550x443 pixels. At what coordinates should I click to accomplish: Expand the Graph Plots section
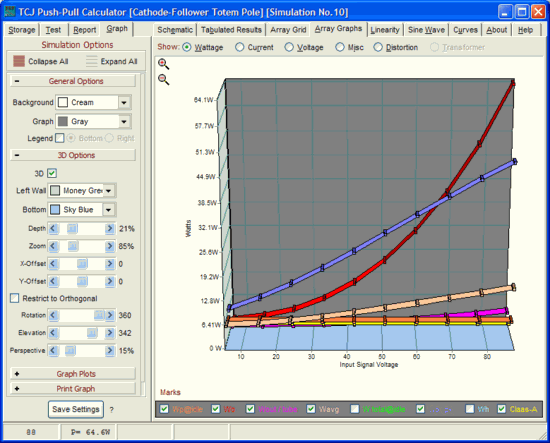16,374
